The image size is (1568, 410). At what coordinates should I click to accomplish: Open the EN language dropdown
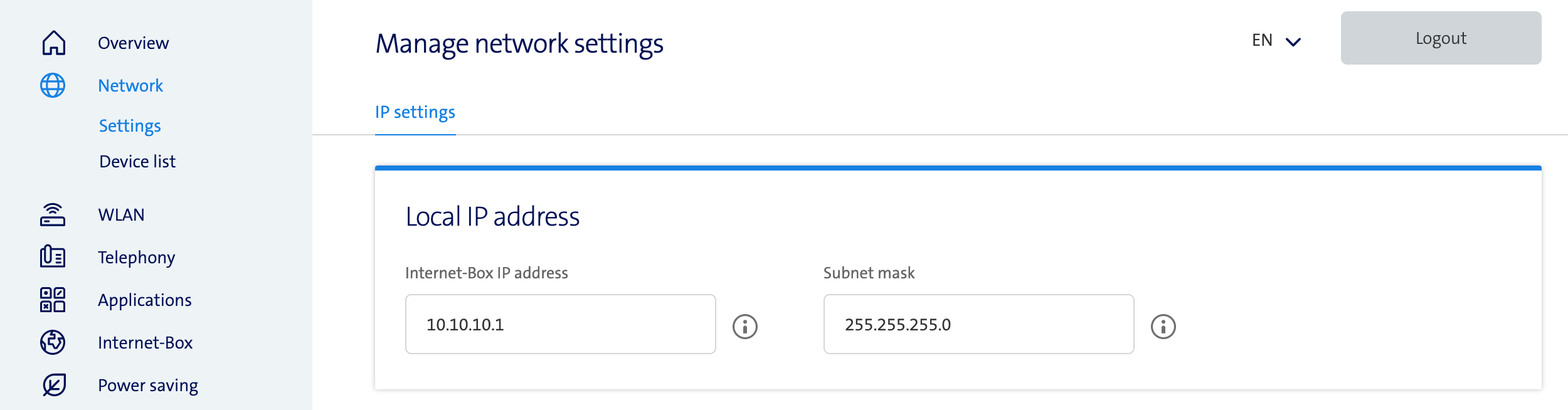click(x=1276, y=41)
